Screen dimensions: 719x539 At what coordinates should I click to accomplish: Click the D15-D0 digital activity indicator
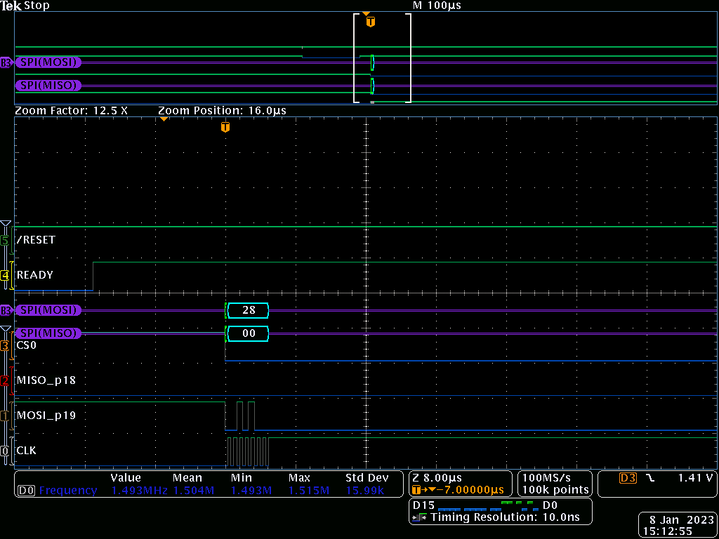coord(485,506)
